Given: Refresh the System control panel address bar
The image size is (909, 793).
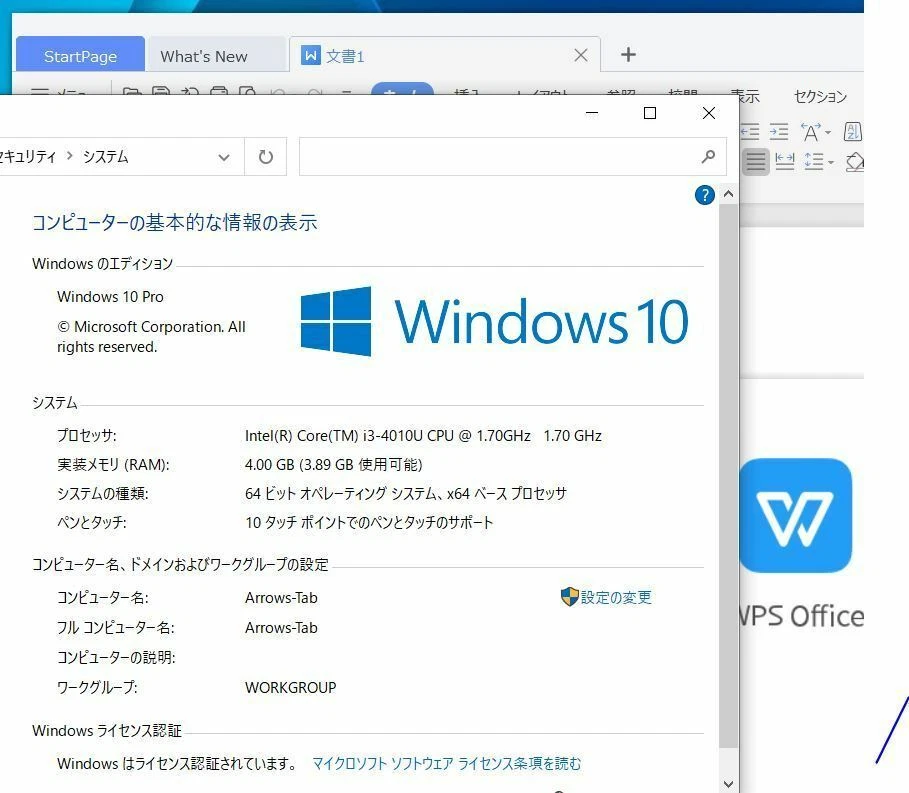Looking at the screenshot, I should point(266,157).
